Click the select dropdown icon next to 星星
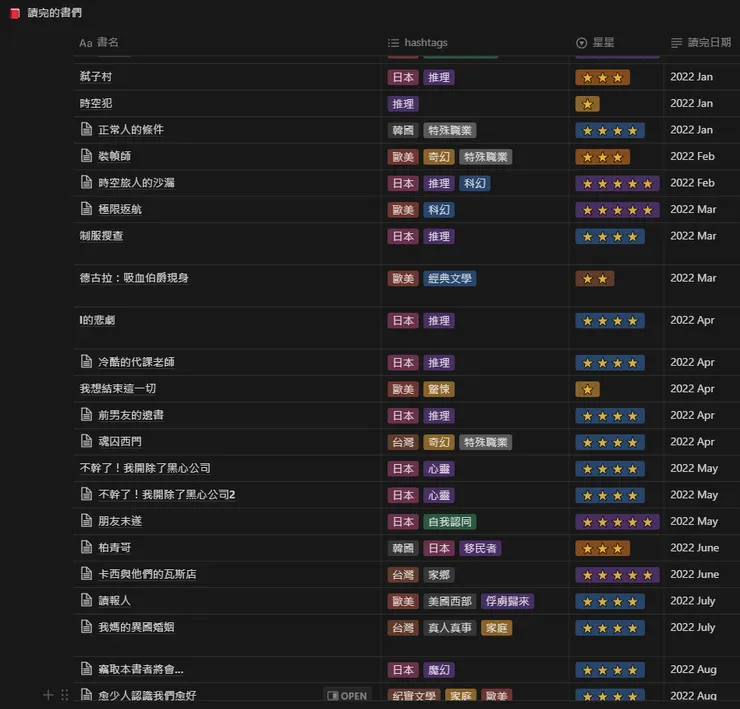 click(581, 43)
